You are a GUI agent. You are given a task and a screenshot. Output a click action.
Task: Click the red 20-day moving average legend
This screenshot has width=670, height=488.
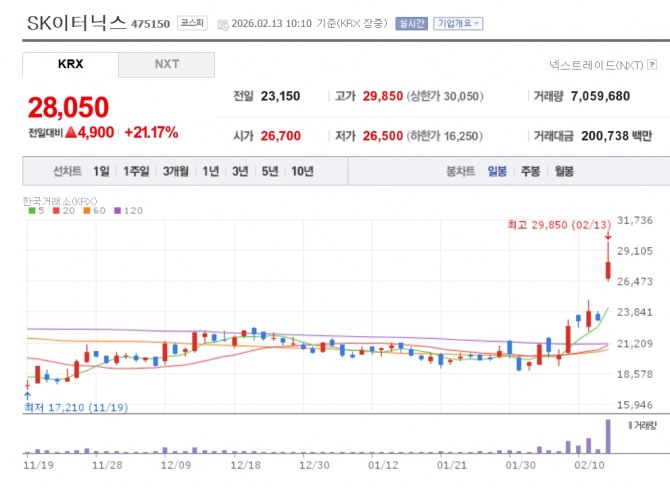[x=64, y=211]
